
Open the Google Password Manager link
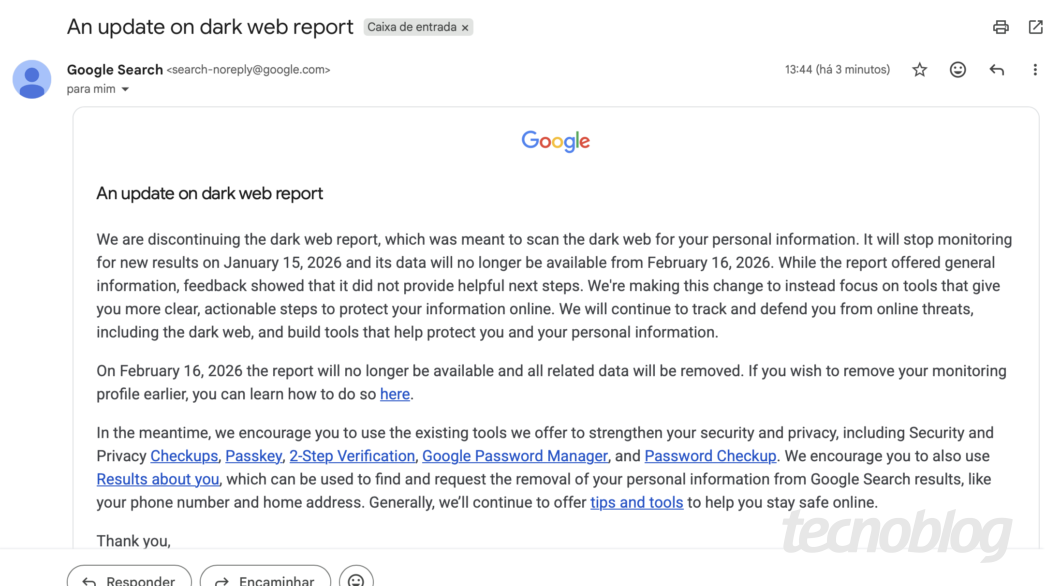(x=514, y=455)
